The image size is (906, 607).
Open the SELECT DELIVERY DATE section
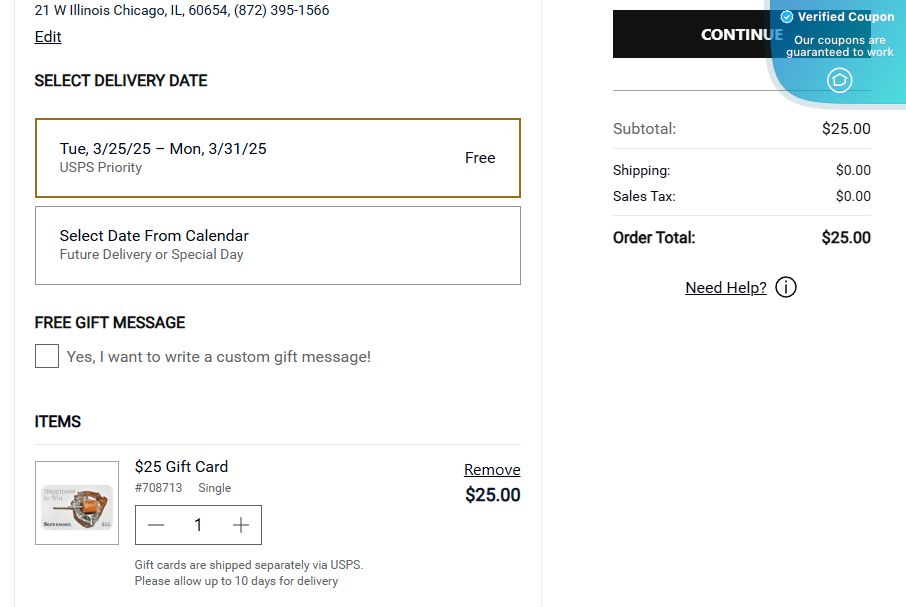pos(120,80)
